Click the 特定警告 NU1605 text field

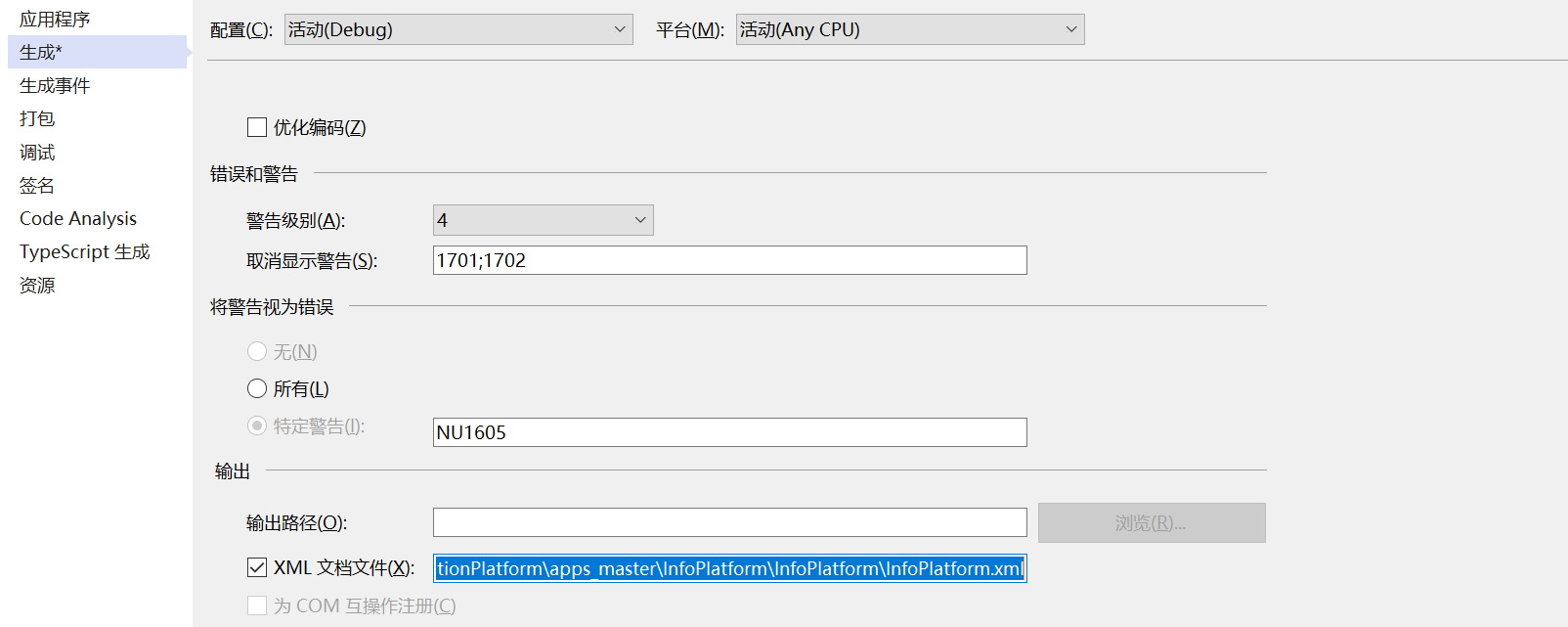coord(729,432)
